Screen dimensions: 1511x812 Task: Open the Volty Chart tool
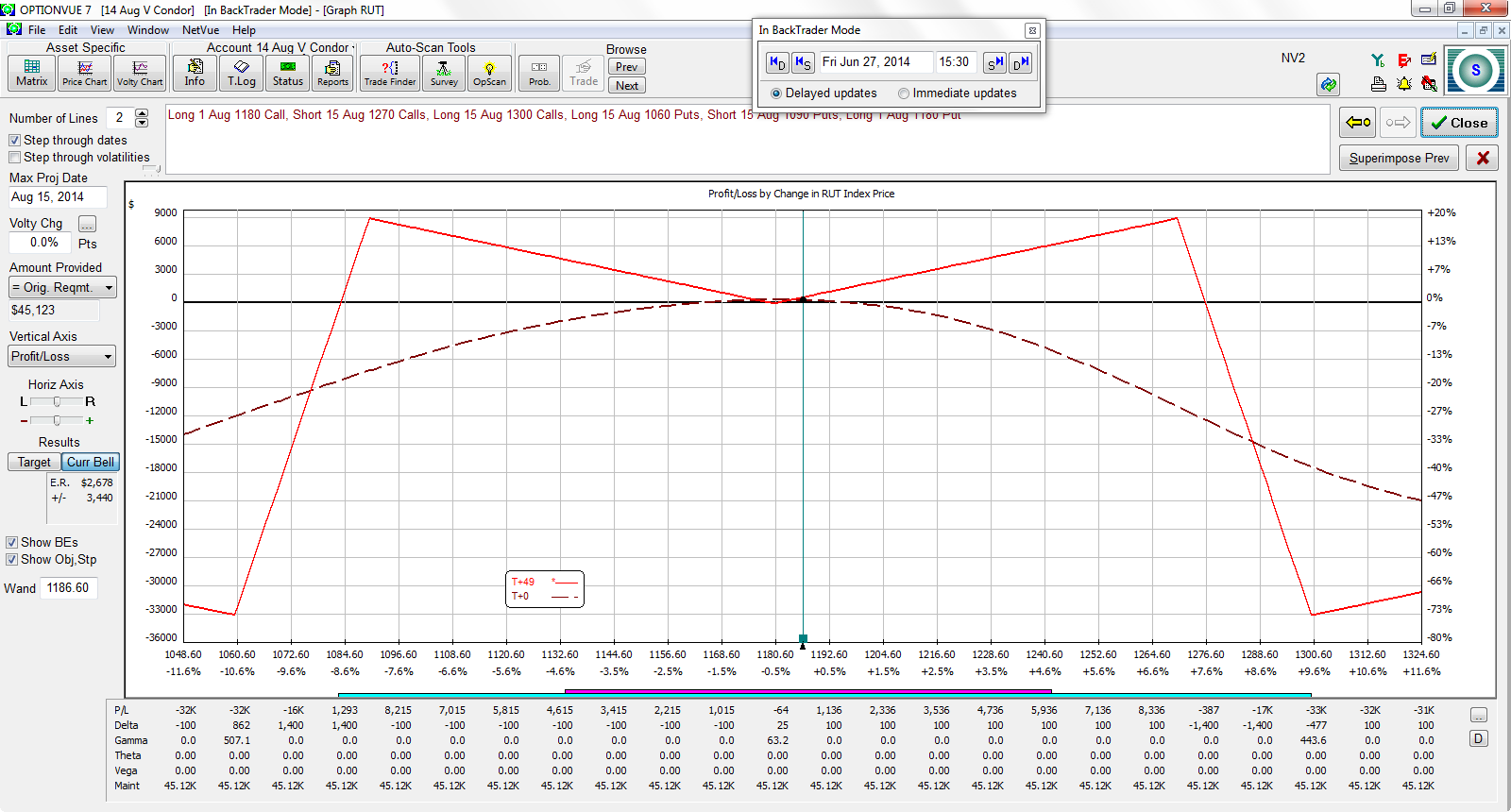140,73
